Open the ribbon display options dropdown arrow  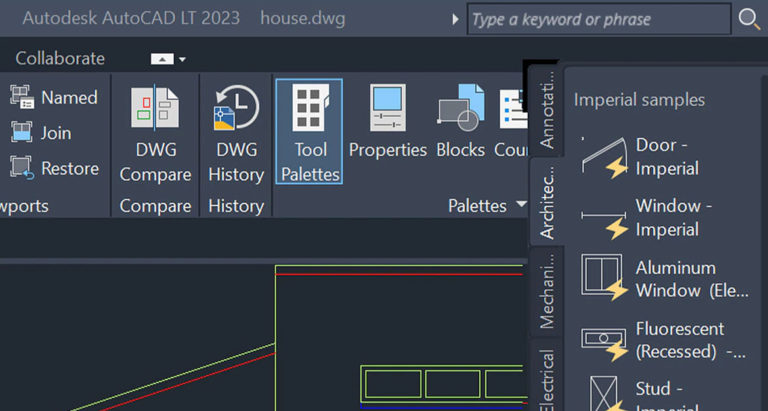tap(182, 59)
